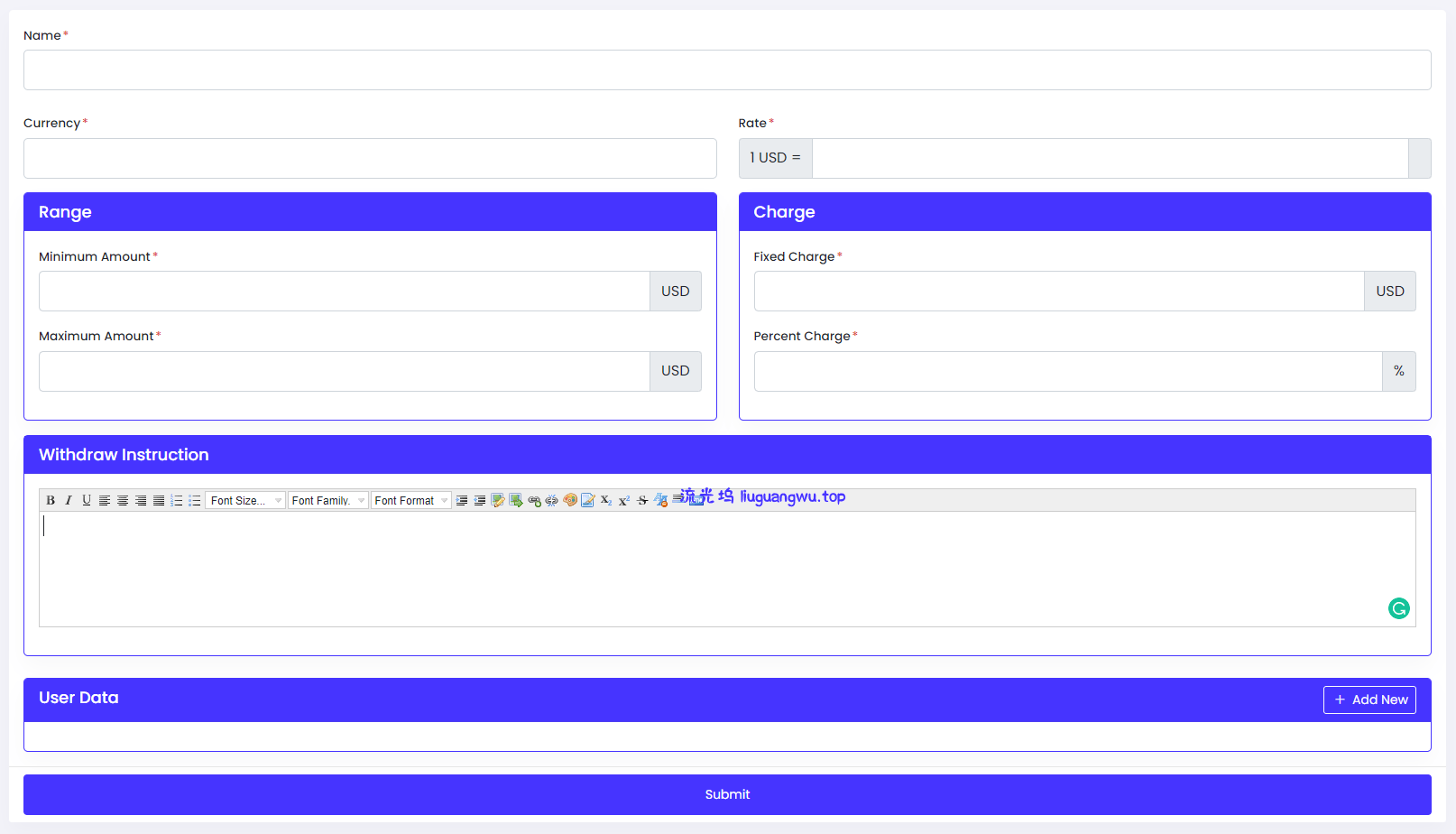The image size is (1456, 834).
Task: Open the text color picker icon
Action: point(570,501)
